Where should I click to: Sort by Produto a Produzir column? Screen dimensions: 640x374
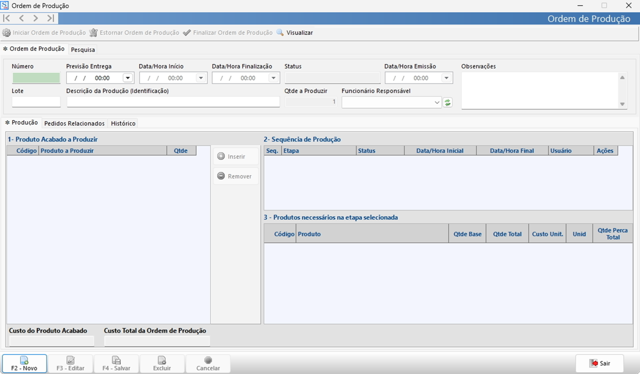102,151
